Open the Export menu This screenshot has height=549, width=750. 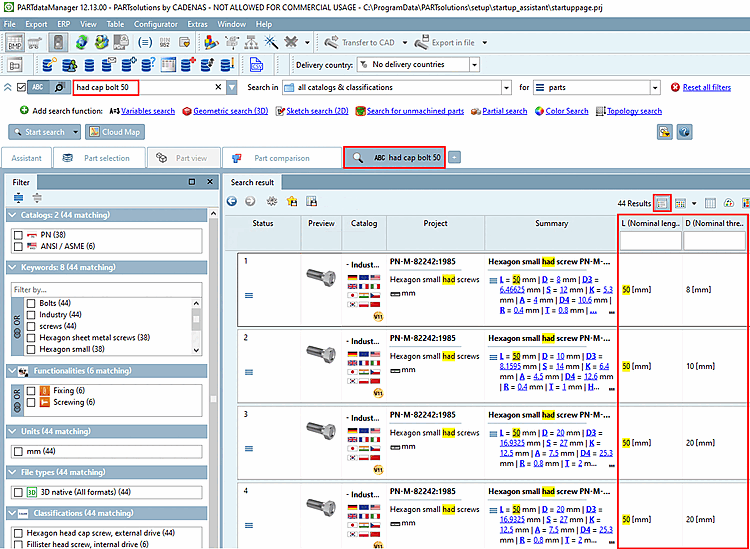pos(36,24)
